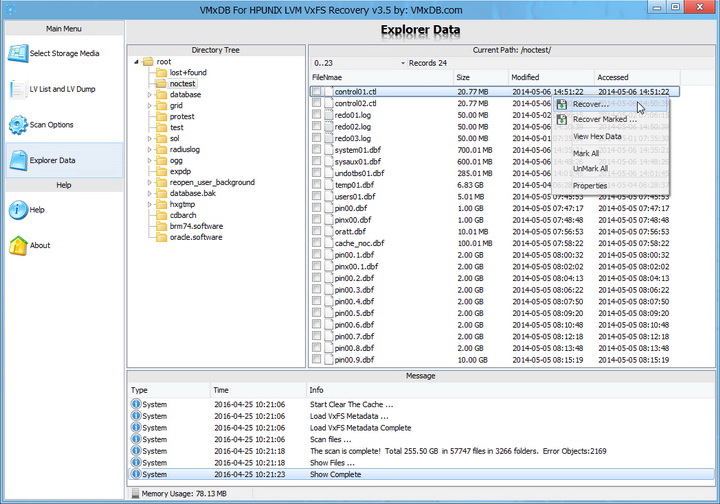Mark the system01.dbf file checkbox
This screenshot has height=504, width=720.
pyautogui.click(x=317, y=149)
